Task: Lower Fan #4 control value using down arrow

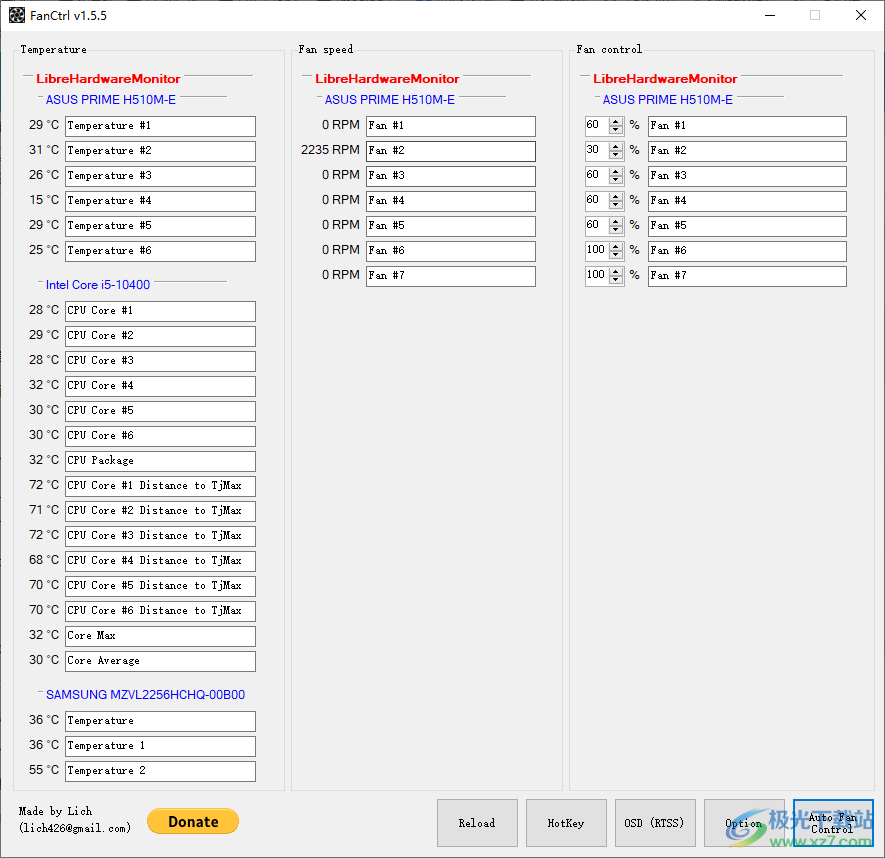Action: point(616,205)
